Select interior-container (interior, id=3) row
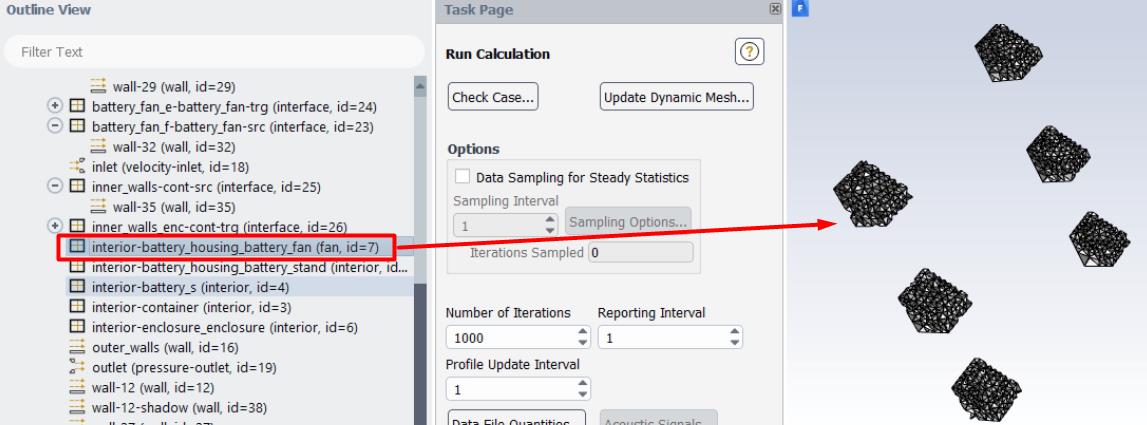The height and width of the screenshot is (425, 1147). pos(192,307)
